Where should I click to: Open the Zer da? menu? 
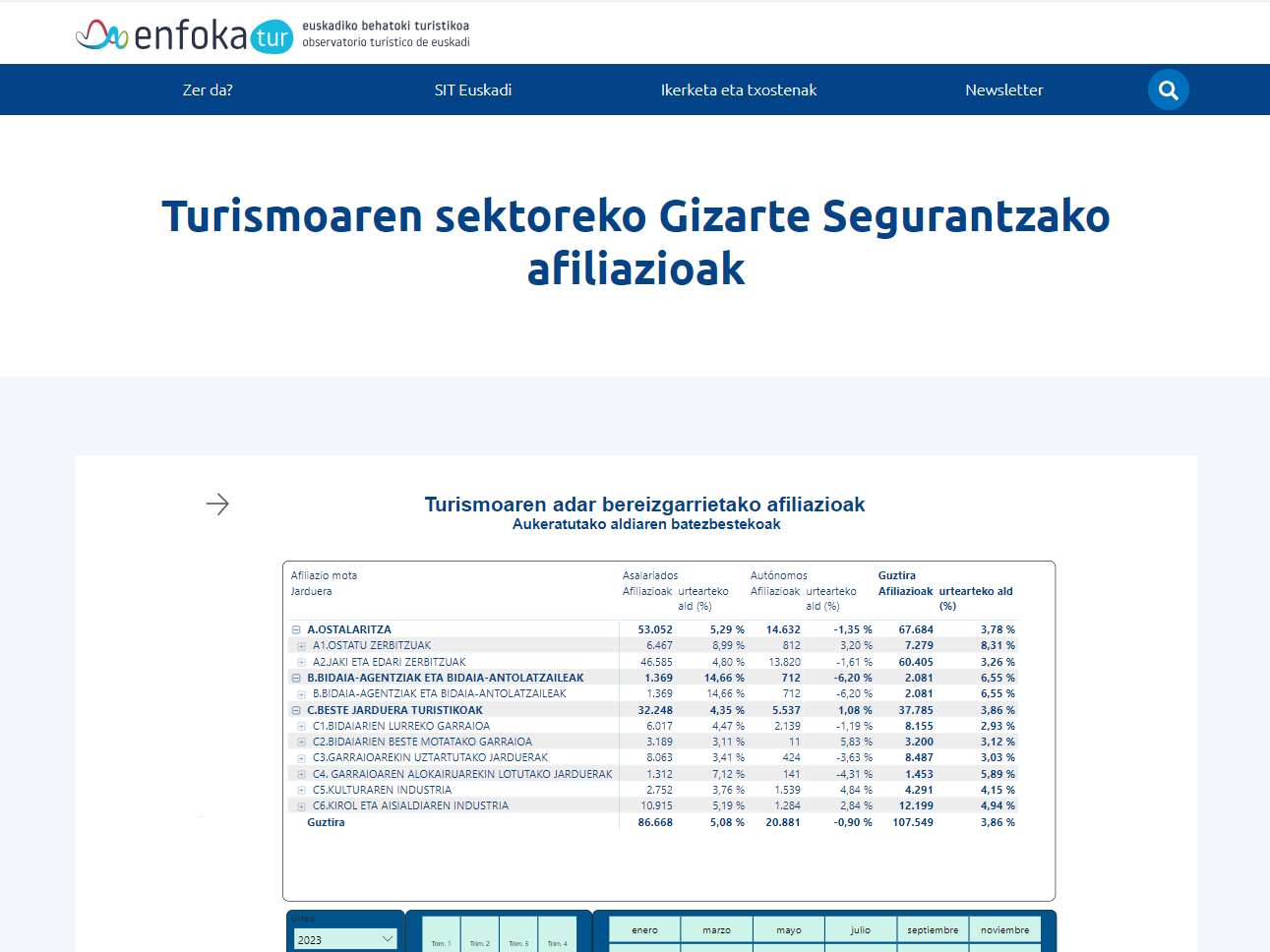pyautogui.click(x=208, y=90)
